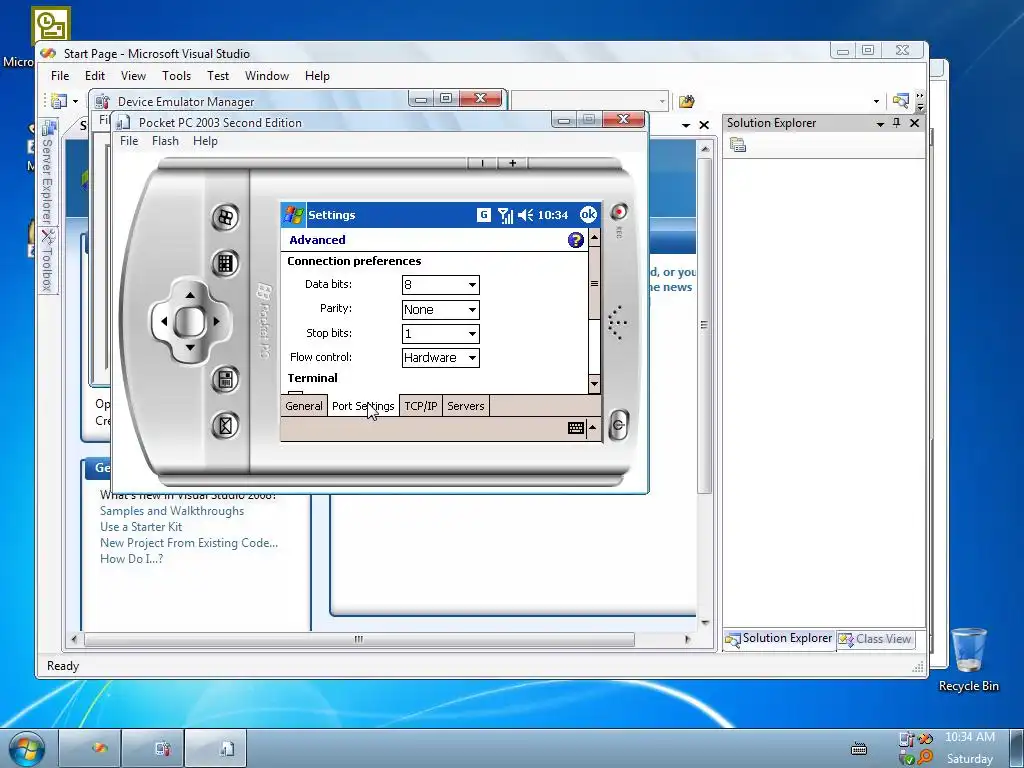This screenshot has height=768, width=1024.
Task: Click the emulator bottom-left hardware button
Action: (x=225, y=426)
